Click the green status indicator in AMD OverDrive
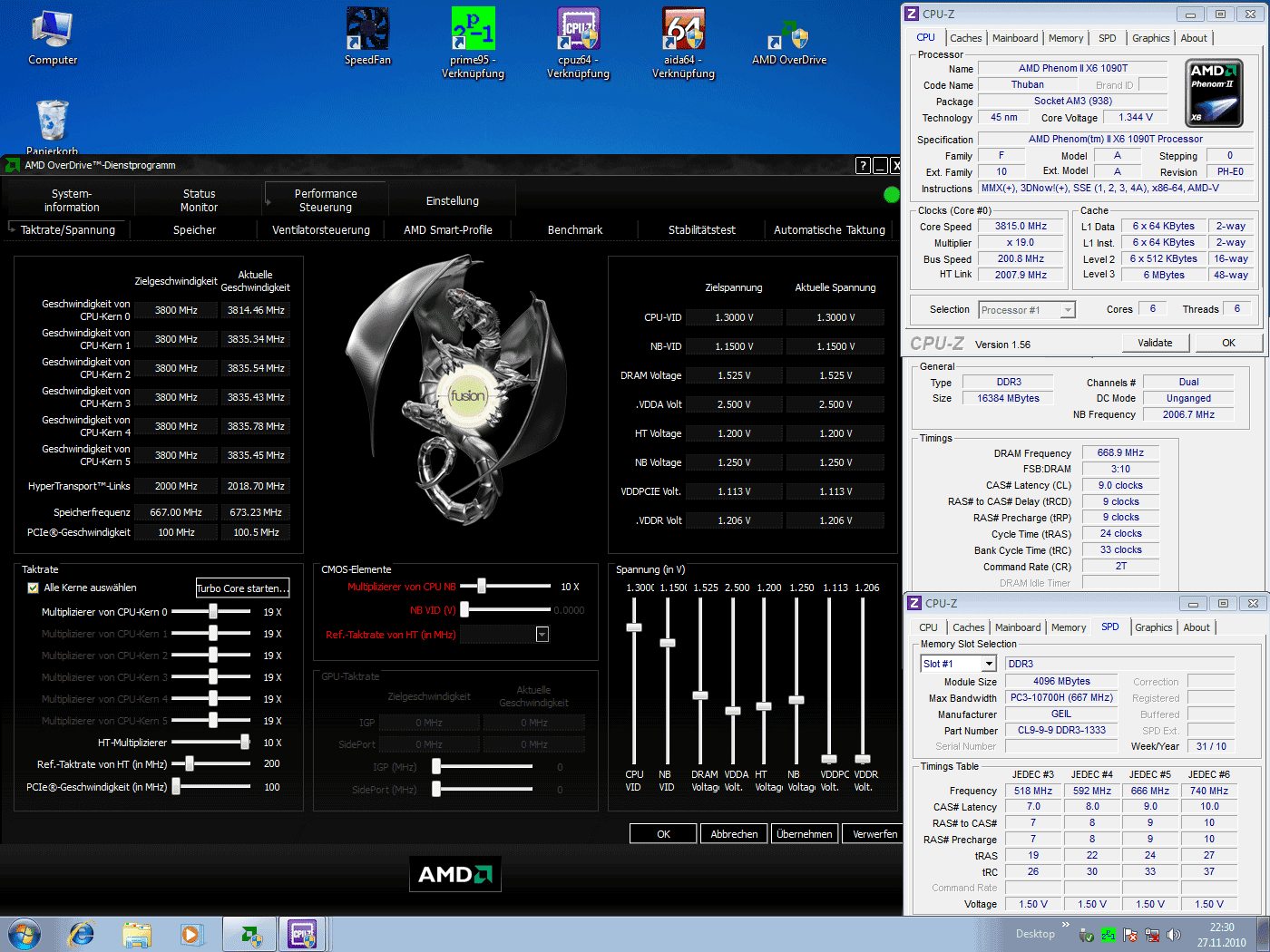Image resolution: width=1270 pixels, height=952 pixels. pyautogui.click(x=892, y=194)
